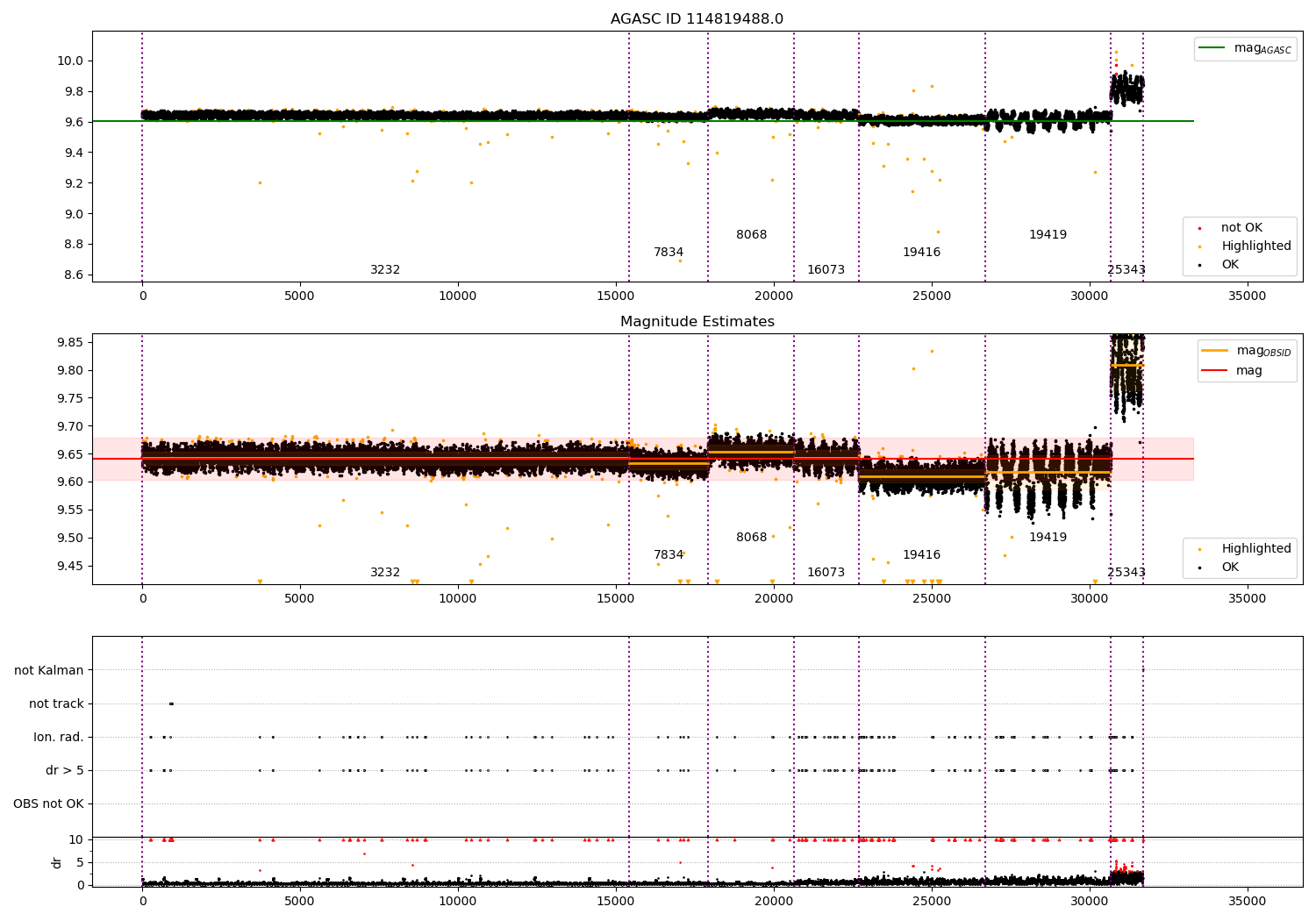The height and width of the screenshot is (921, 1316).
Task: Click the 9.65 y-axis tick in Magnitude Estimates plot
Action: pyautogui.click(x=71, y=454)
